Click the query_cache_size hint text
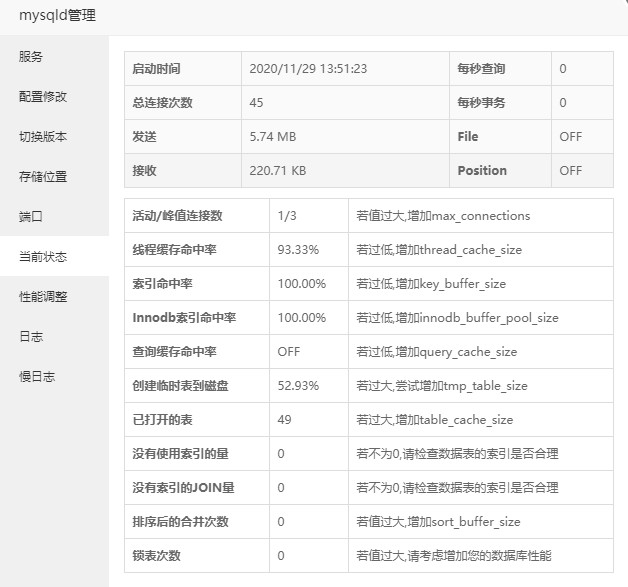 437,352
